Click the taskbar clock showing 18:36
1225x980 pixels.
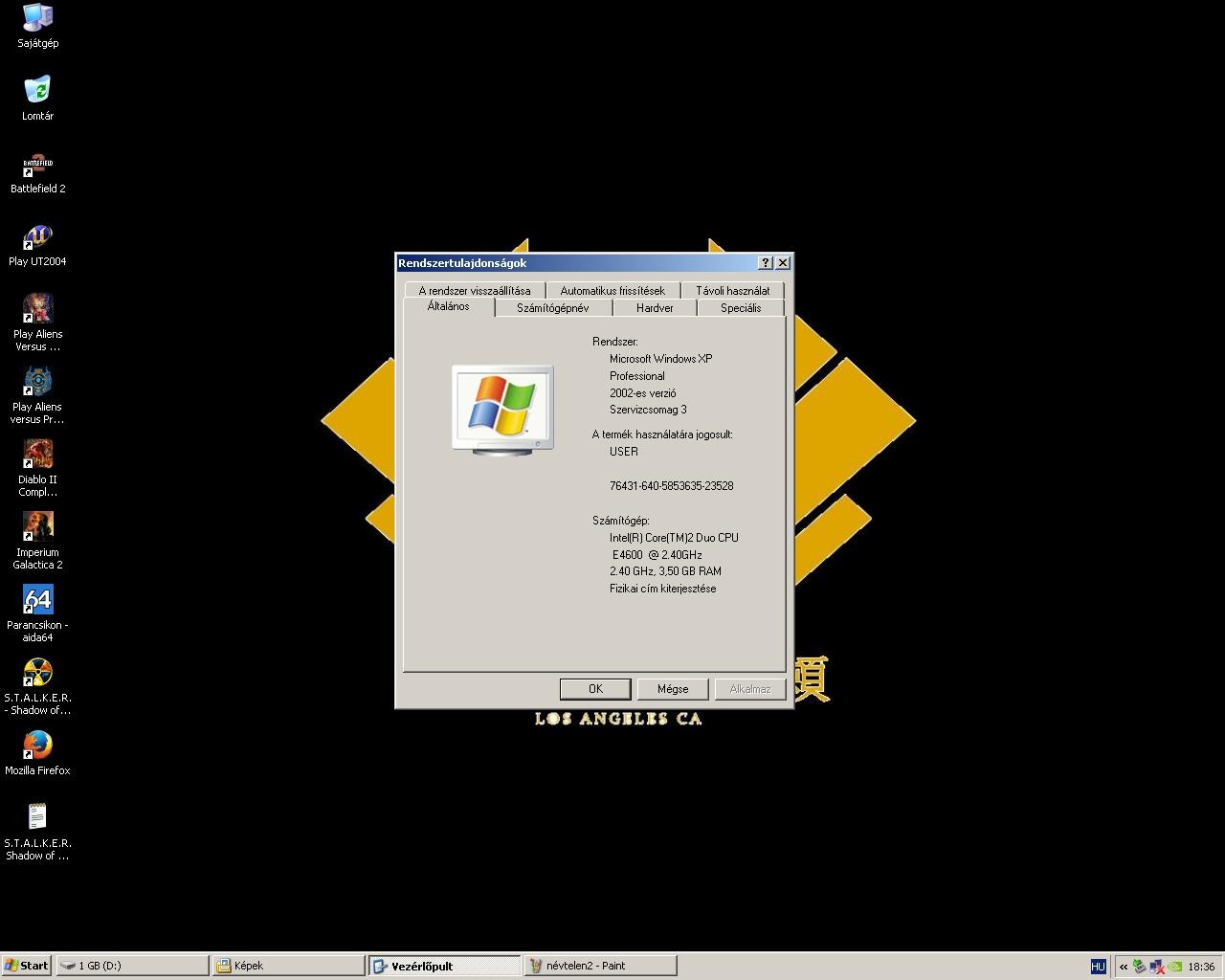tap(1201, 967)
